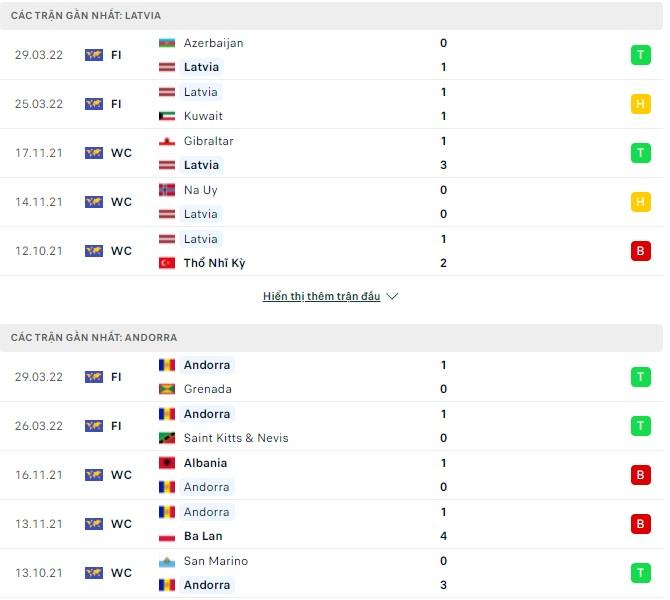This screenshot has height=600, width=670.
Task: Click the yellow H badge for Kuwait match
Action: 640,104
